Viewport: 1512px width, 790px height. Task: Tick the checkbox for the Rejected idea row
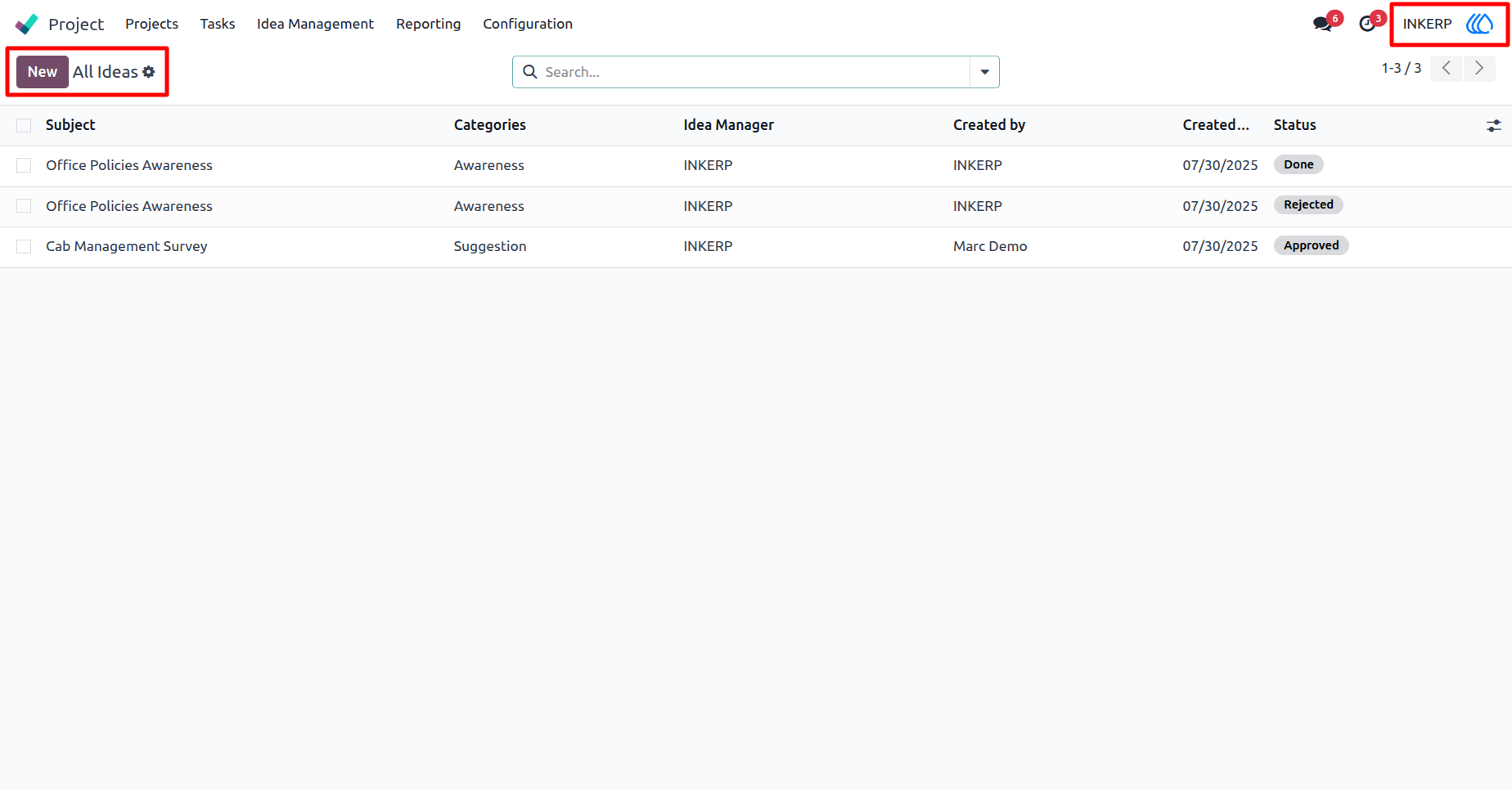coord(24,206)
